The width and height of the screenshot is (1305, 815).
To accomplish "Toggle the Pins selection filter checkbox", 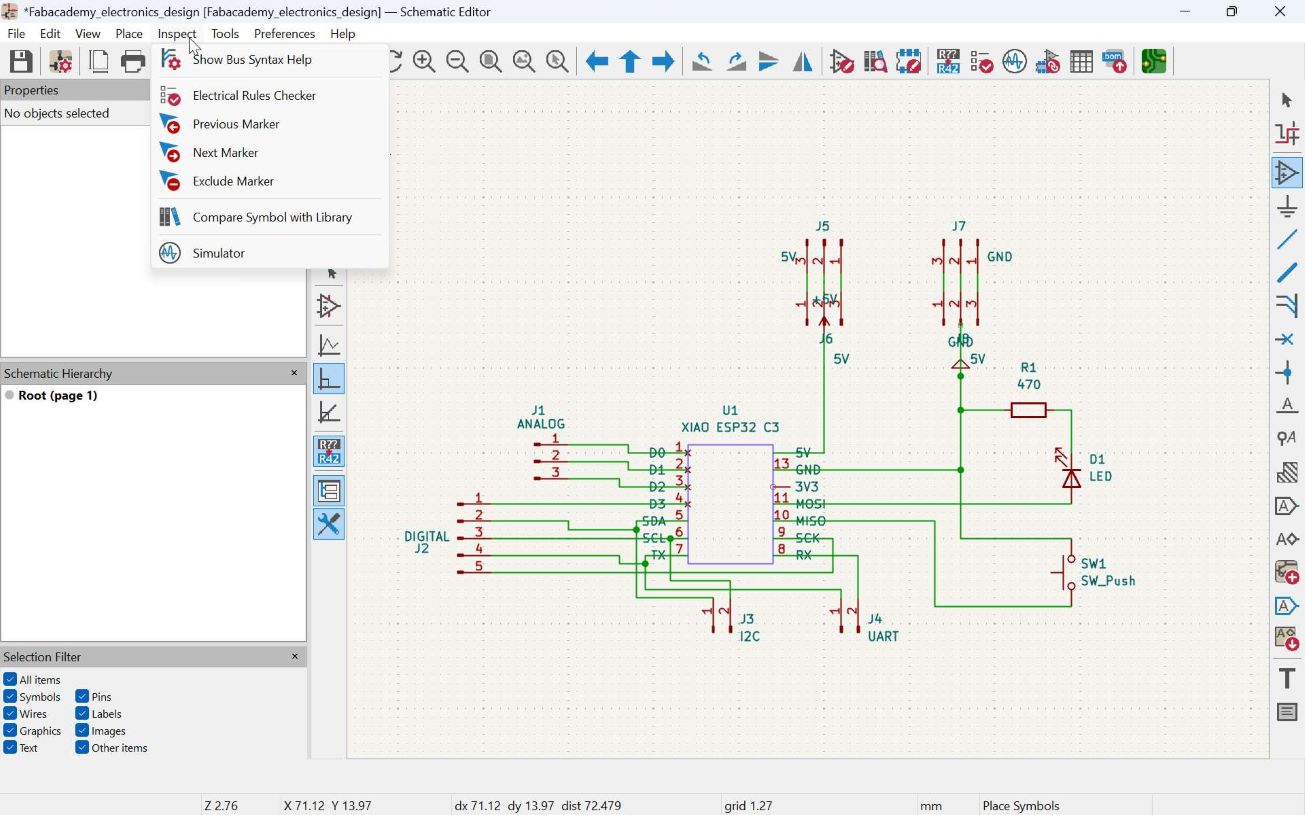I will point(82,697).
